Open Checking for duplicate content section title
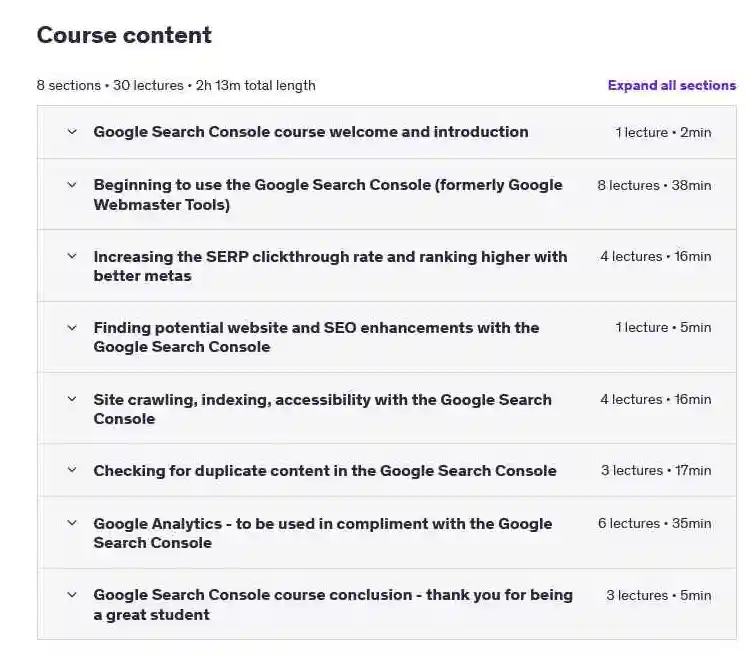 coord(325,471)
